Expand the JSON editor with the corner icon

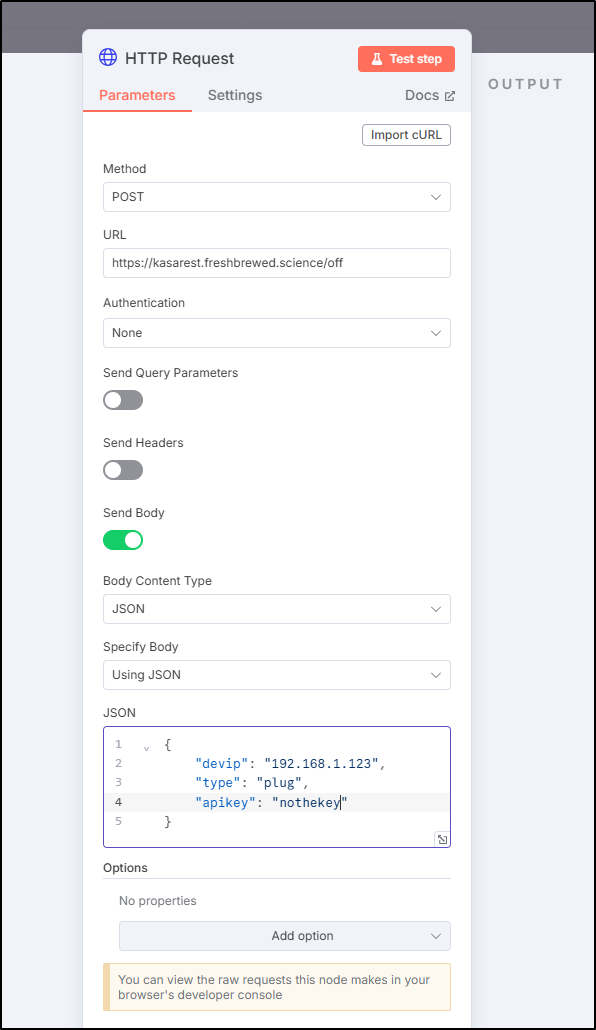(442, 839)
